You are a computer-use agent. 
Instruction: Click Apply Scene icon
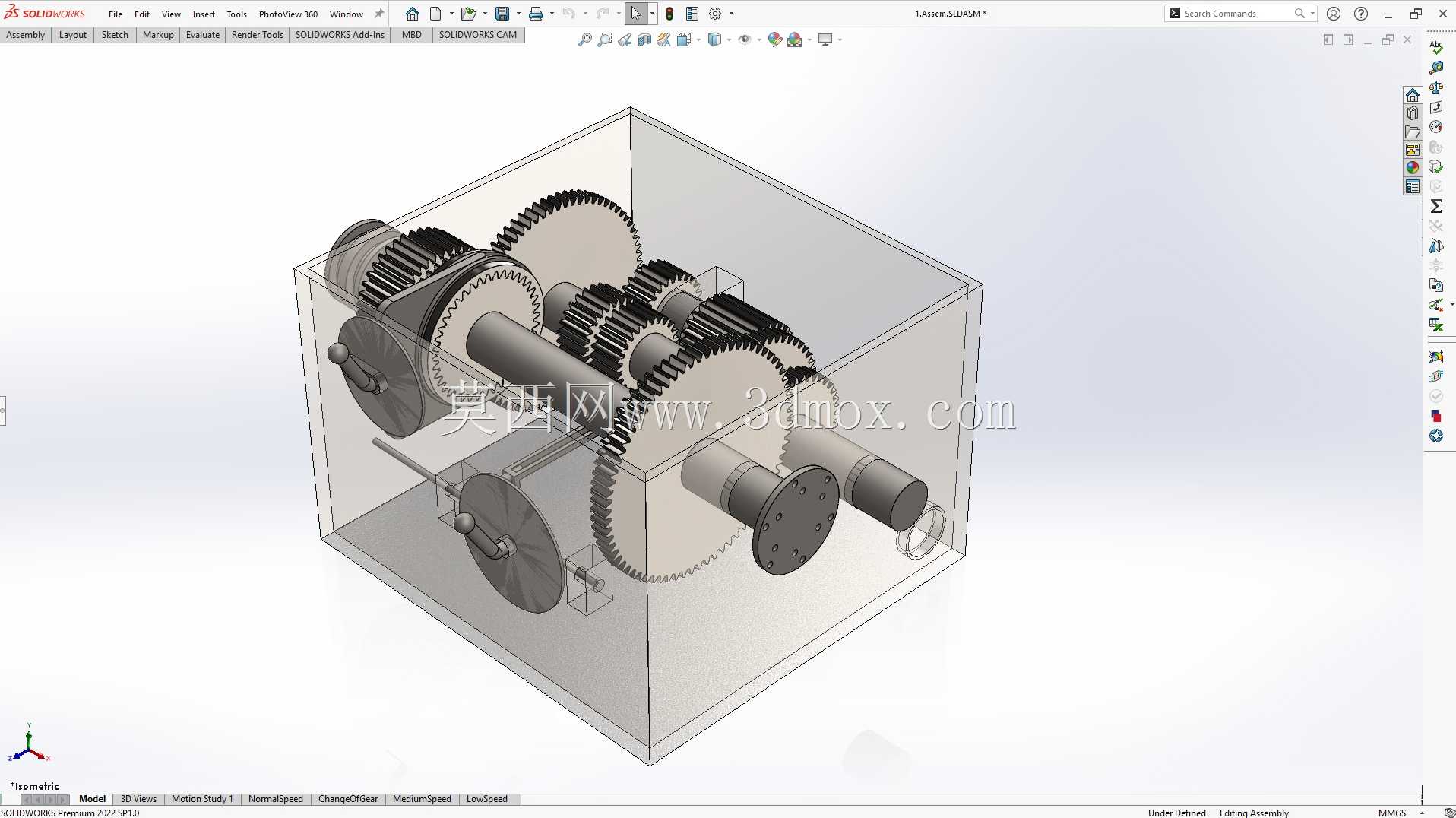coord(795,40)
